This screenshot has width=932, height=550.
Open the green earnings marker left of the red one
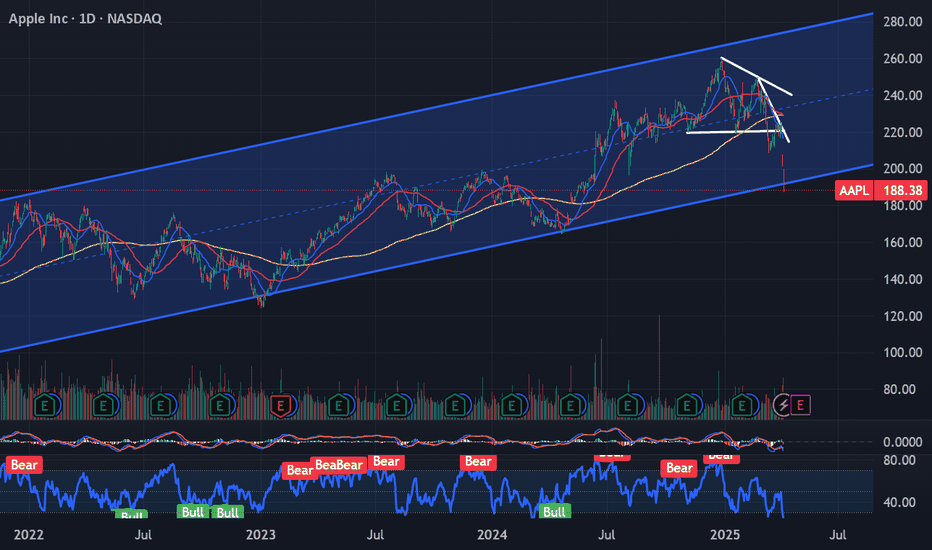coord(220,406)
